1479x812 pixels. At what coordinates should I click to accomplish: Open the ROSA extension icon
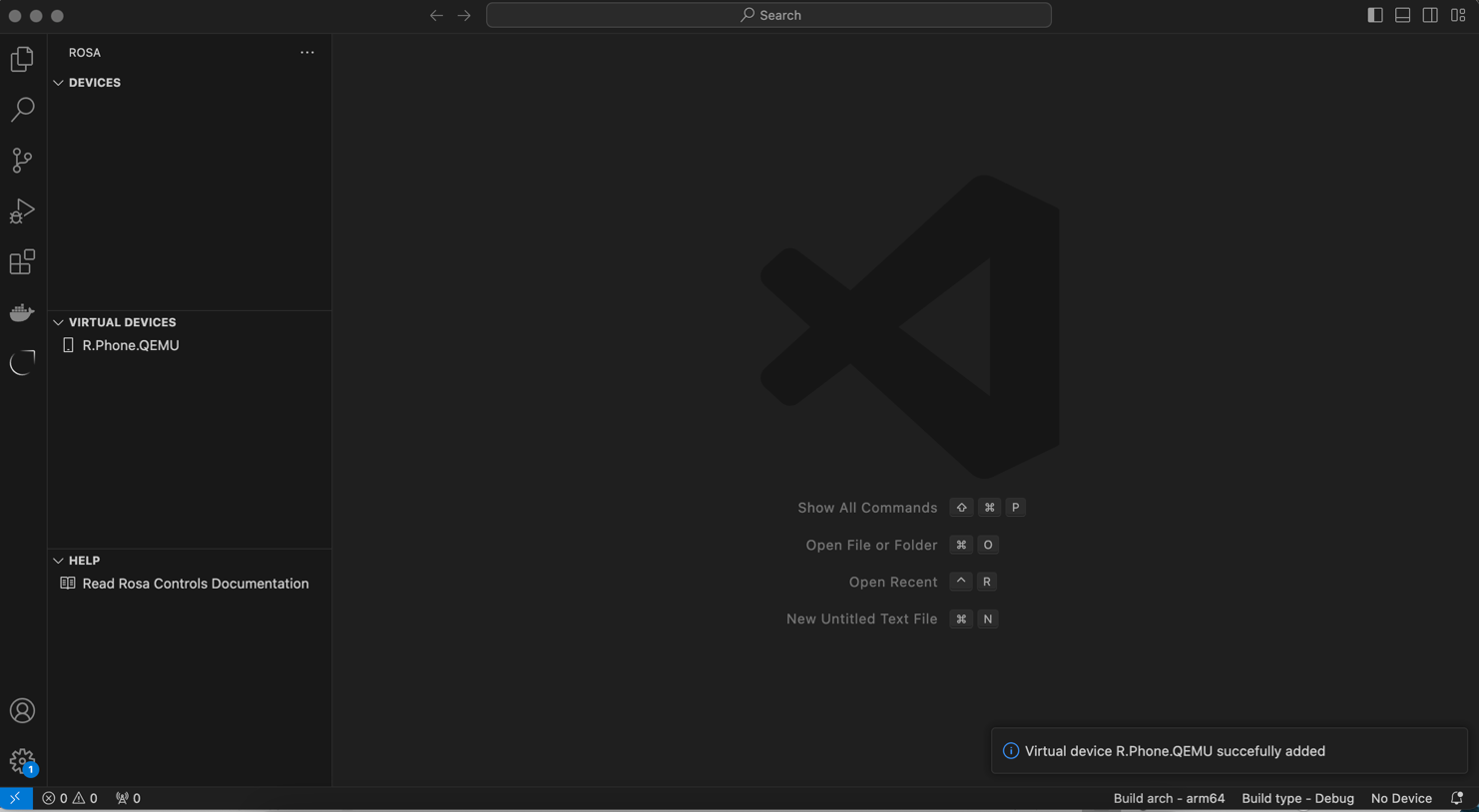[22, 363]
